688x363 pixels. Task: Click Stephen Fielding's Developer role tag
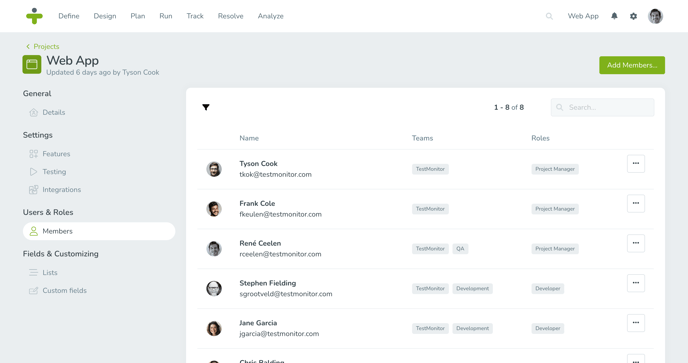pyautogui.click(x=548, y=288)
